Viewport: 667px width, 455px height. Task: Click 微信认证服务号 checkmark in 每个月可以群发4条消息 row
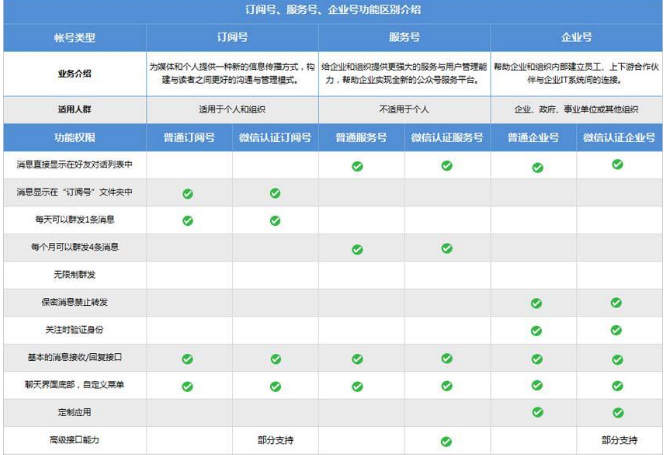coord(447,248)
